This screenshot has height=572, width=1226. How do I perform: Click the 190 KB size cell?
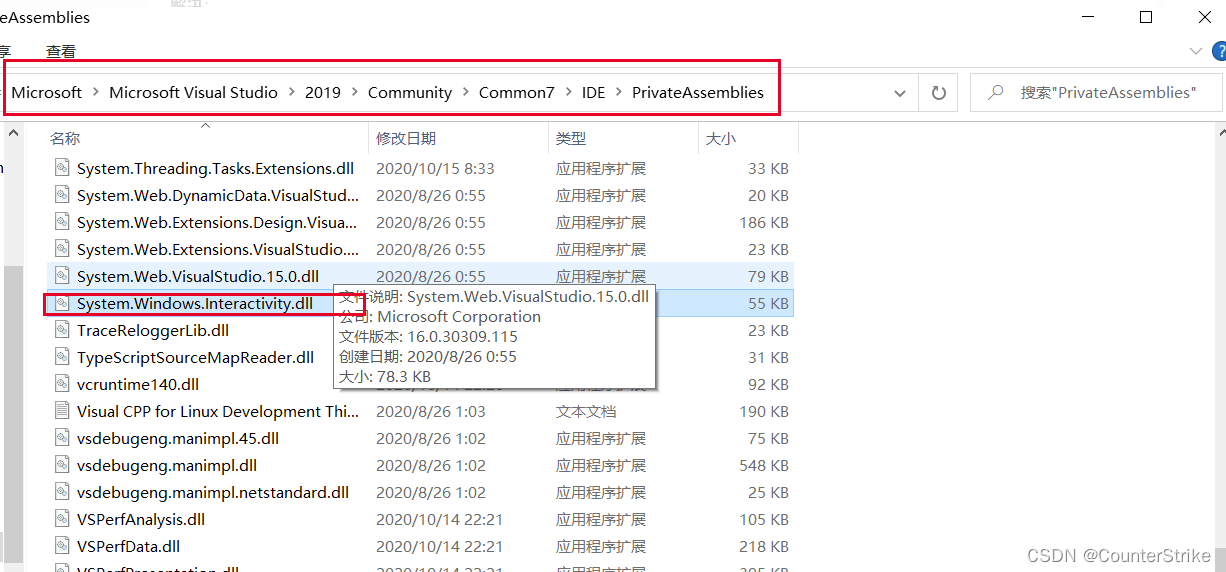(764, 411)
